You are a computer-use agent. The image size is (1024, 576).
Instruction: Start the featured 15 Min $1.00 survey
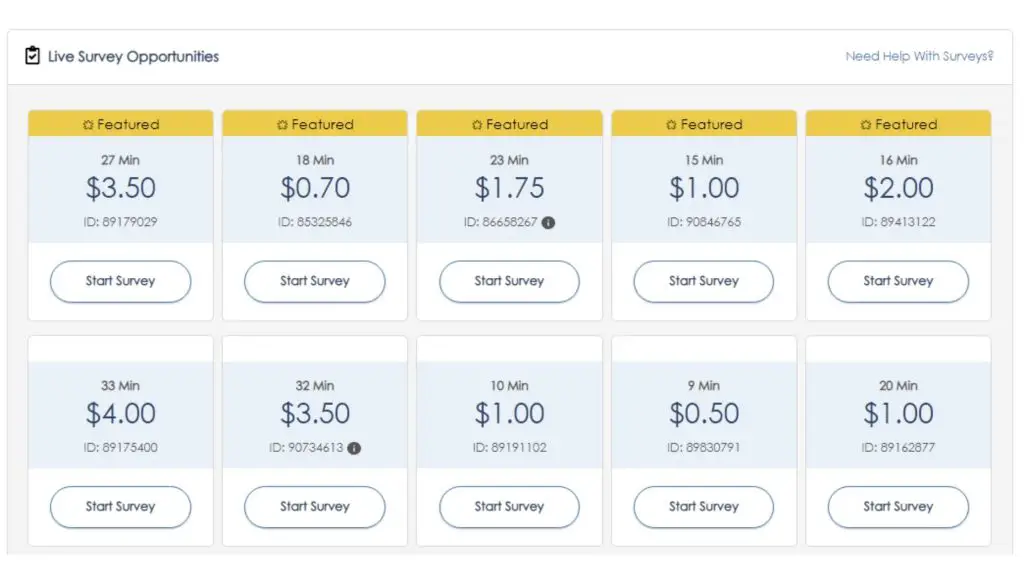tap(703, 281)
